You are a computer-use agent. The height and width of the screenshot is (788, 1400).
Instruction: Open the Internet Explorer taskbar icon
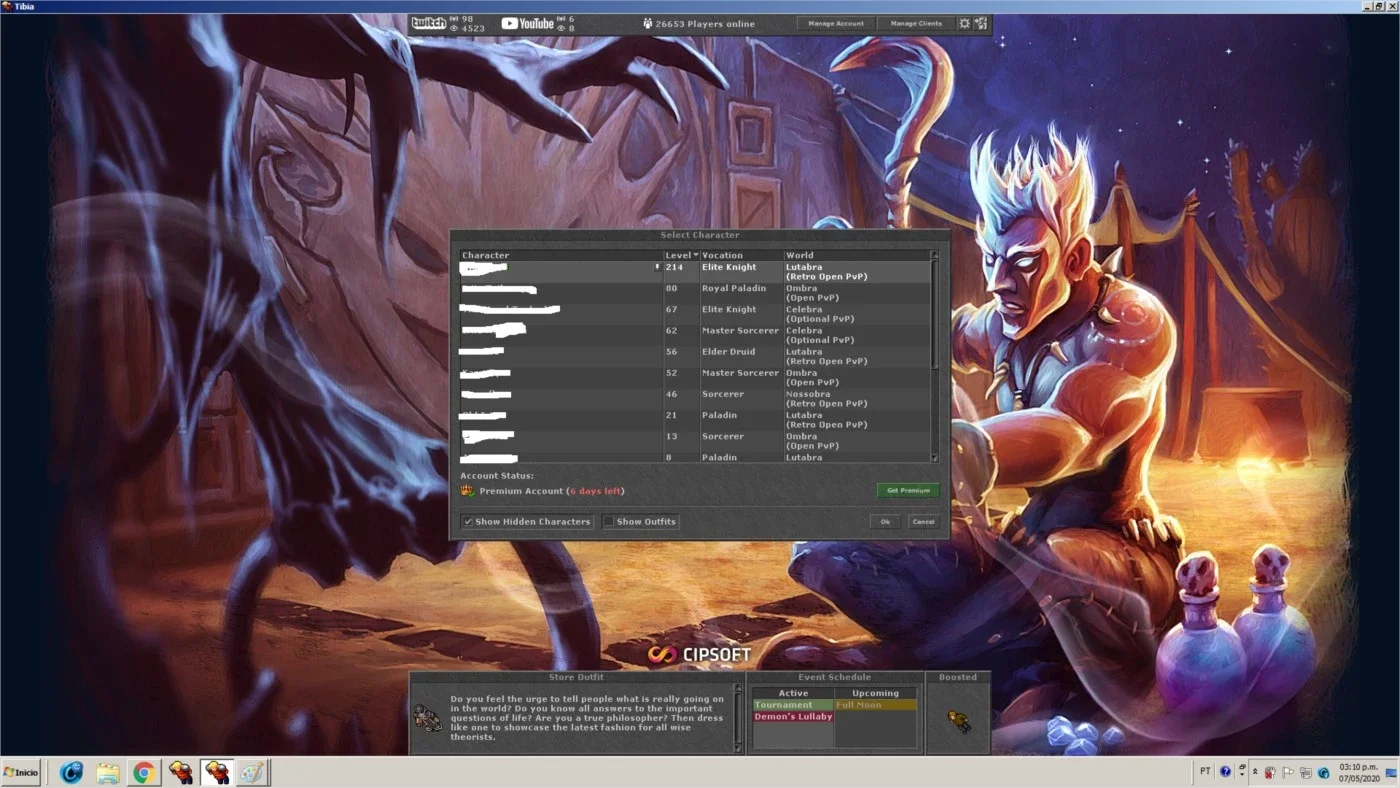coord(71,772)
